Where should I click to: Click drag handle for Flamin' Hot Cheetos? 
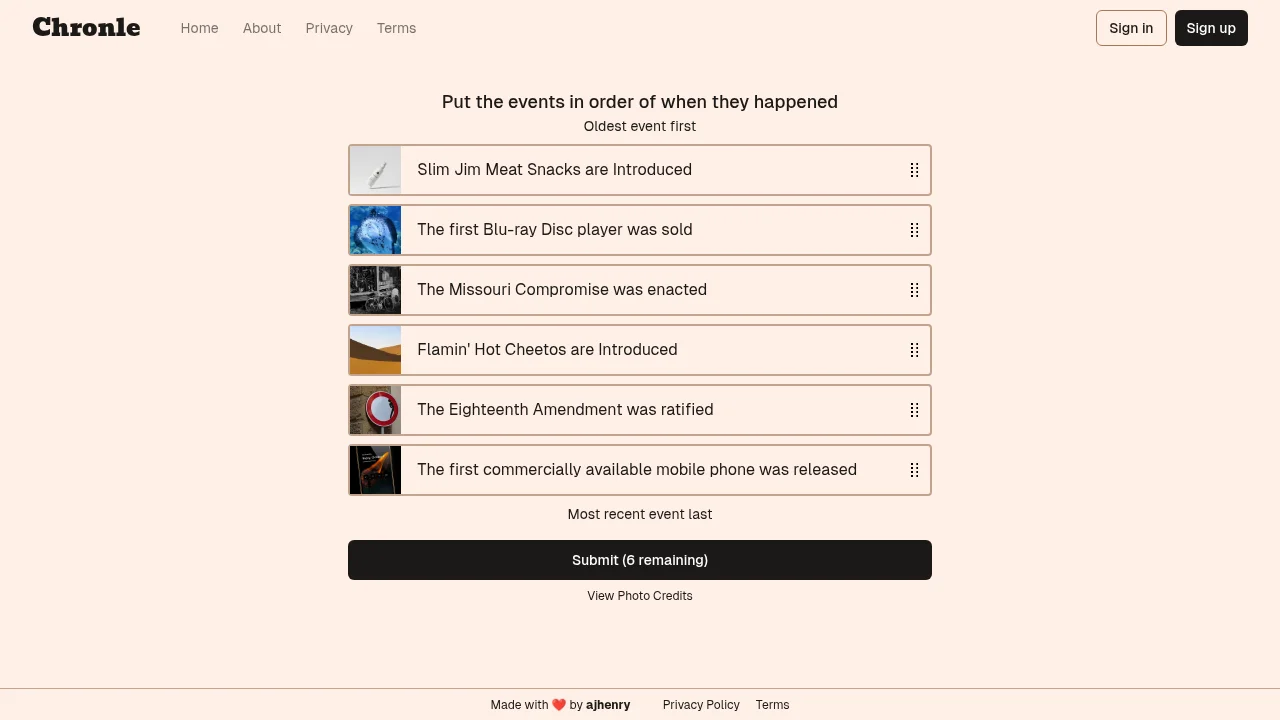(914, 350)
